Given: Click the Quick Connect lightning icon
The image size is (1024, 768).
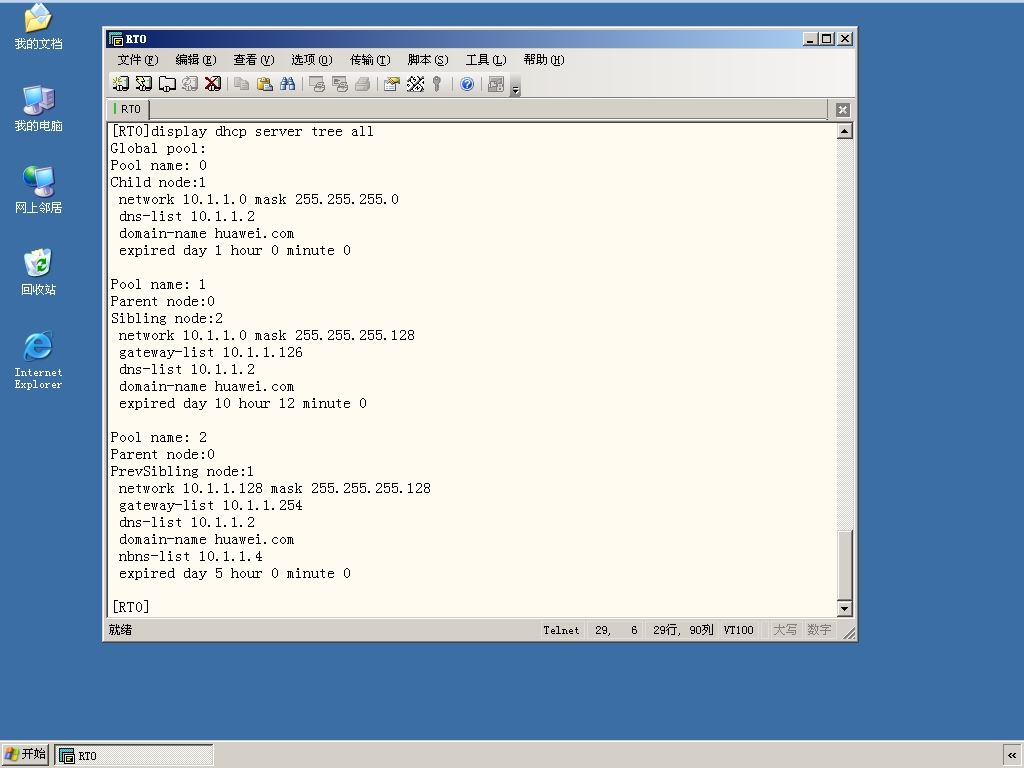Looking at the screenshot, I should 144,84.
